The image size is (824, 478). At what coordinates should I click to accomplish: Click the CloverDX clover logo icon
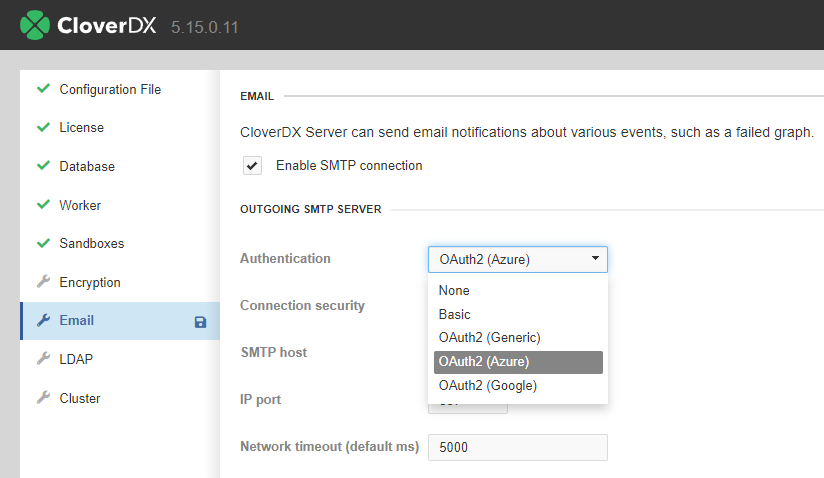coord(34,24)
